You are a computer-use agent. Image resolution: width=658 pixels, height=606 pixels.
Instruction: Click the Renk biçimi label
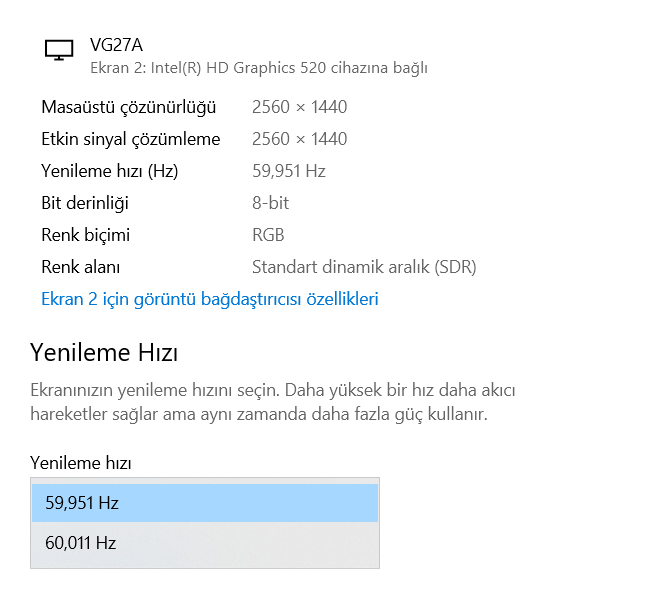click(x=86, y=235)
